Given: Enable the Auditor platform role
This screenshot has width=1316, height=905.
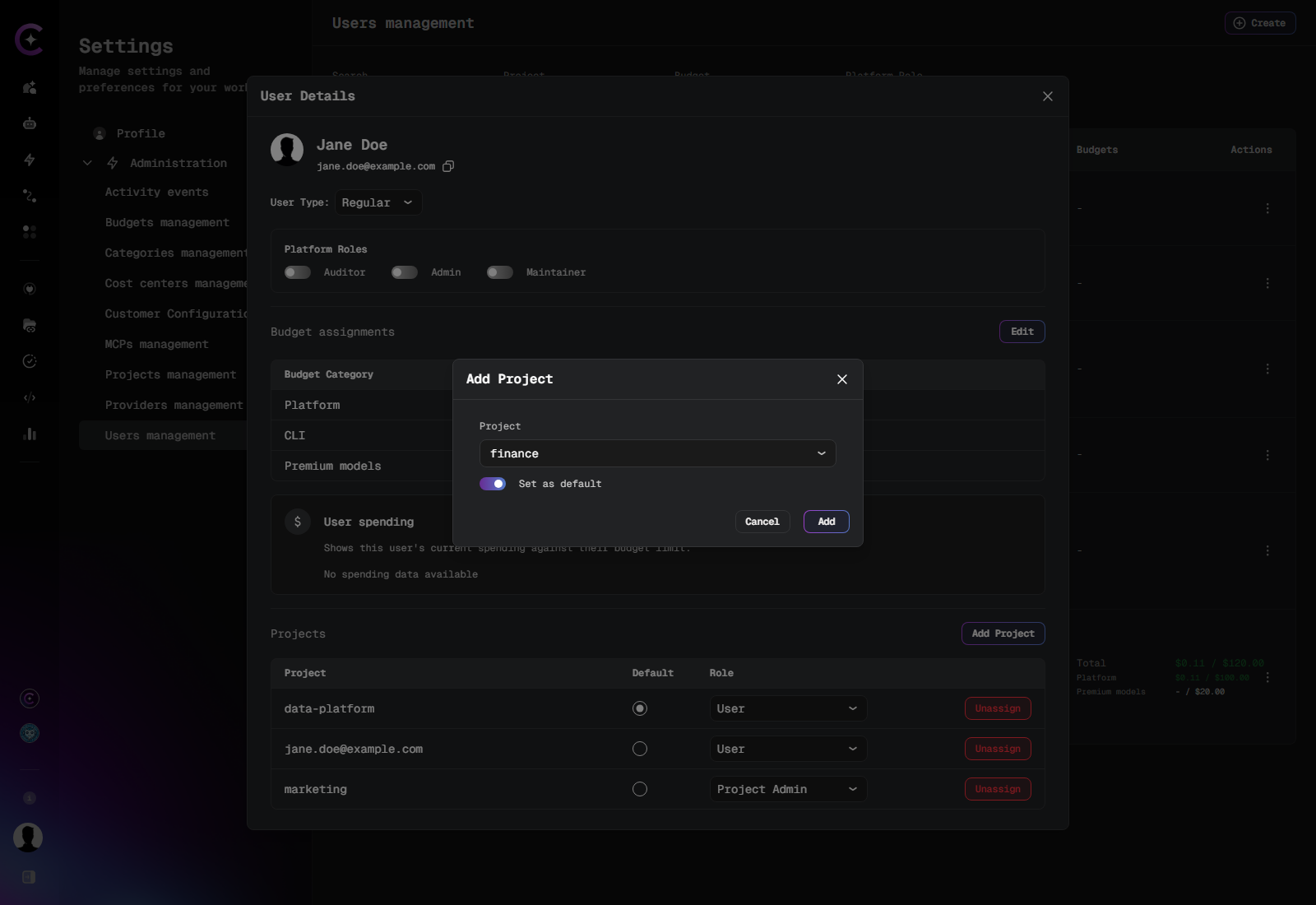Looking at the screenshot, I should click(298, 272).
